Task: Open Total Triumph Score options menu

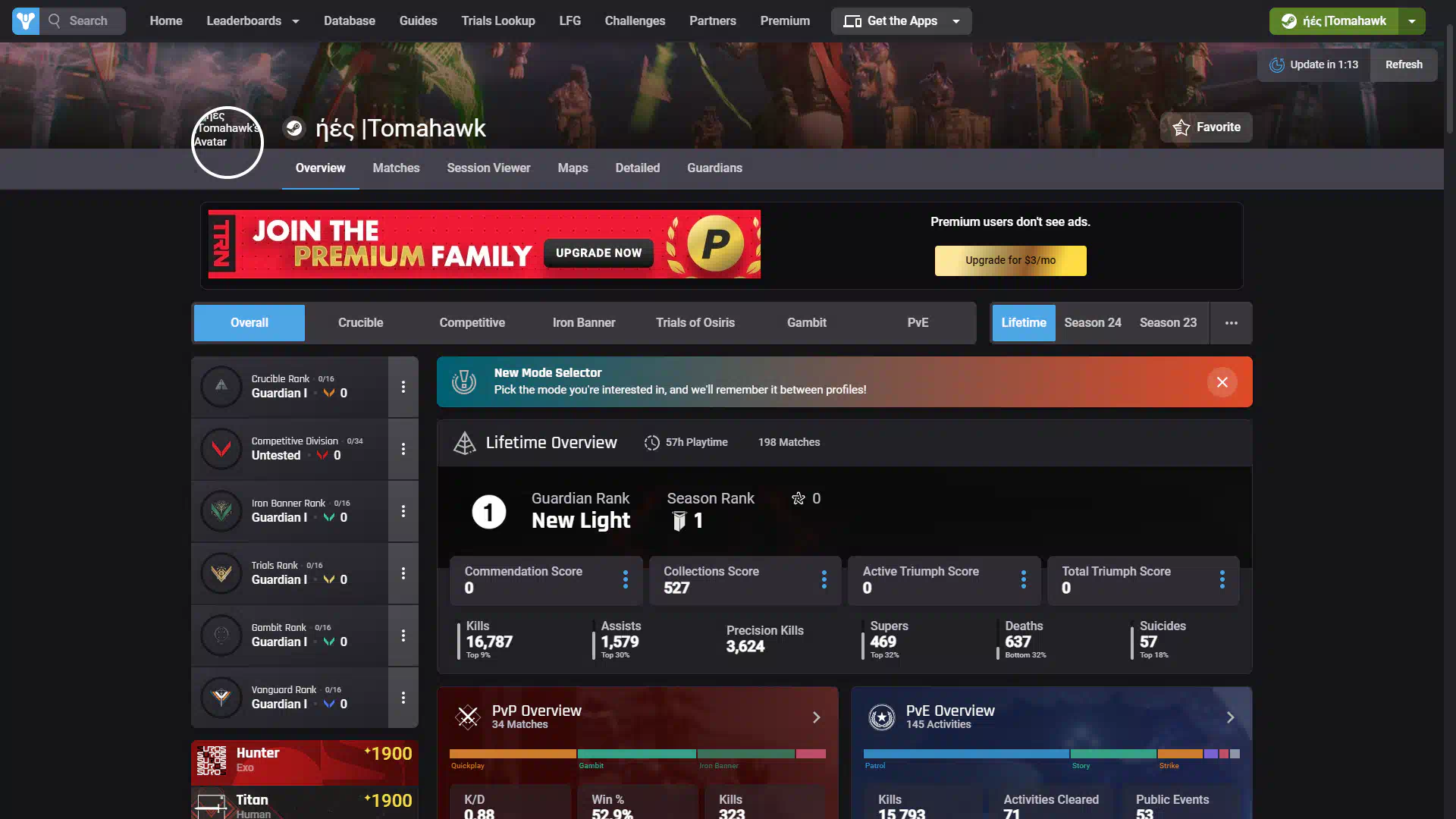Action: tap(1222, 580)
